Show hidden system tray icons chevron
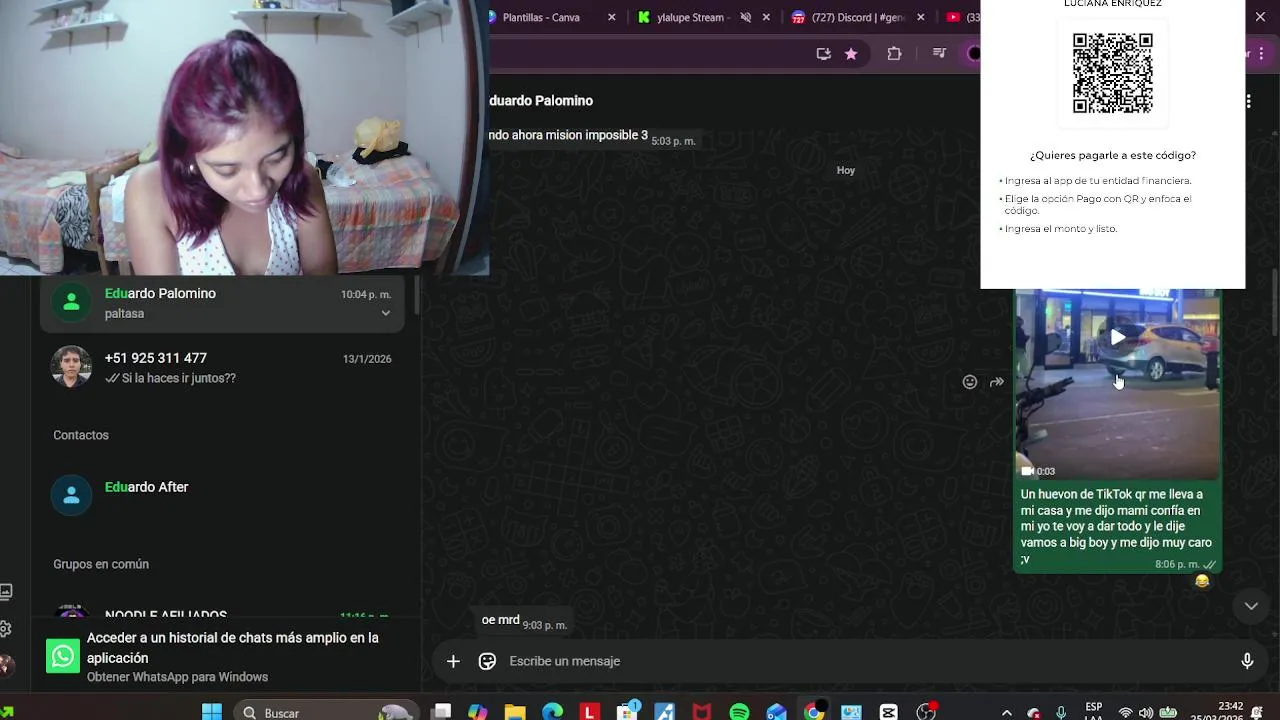Screen dimensions: 1280x720 coord(1006,713)
